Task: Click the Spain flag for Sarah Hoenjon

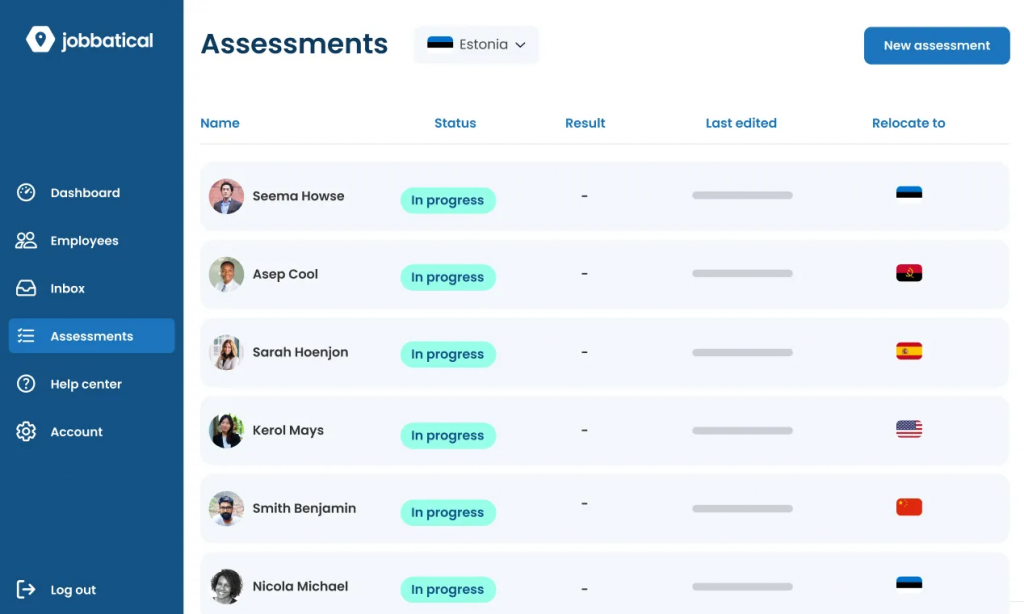Action: click(909, 351)
